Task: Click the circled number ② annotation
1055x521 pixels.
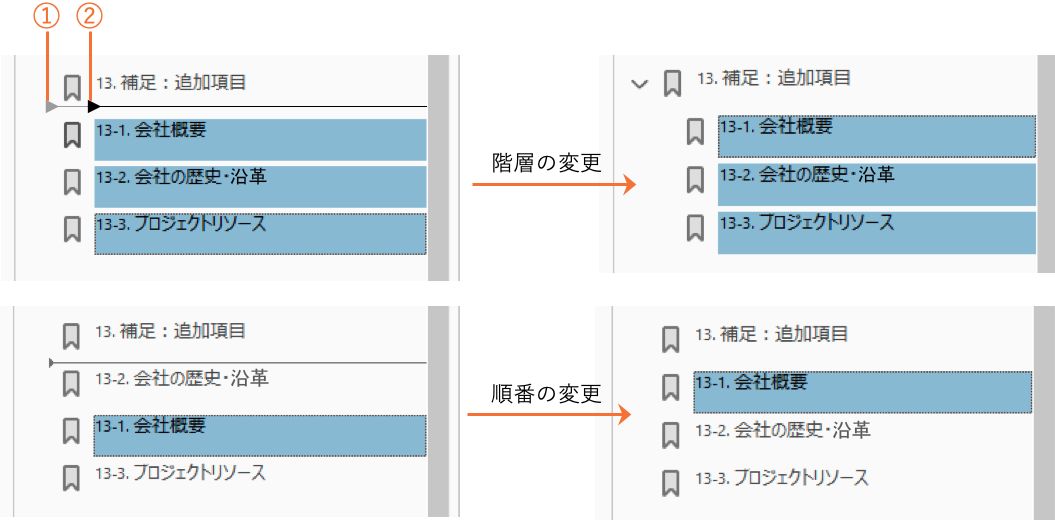Action: (x=90, y=16)
